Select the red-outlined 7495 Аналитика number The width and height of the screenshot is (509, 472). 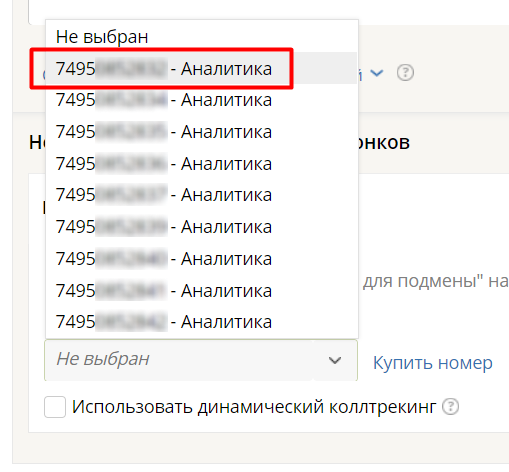(x=202, y=68)
